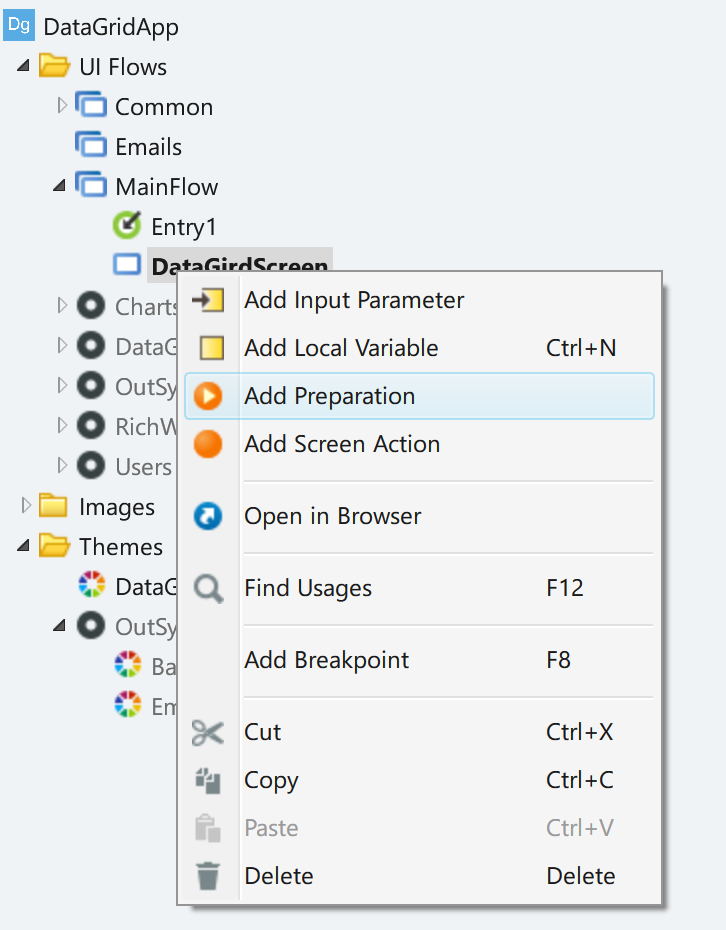Image resolution: width=726 pixels, height=930 pixels.
Task: Choose Cut from the context menu
Action: [x=419, y=732]
